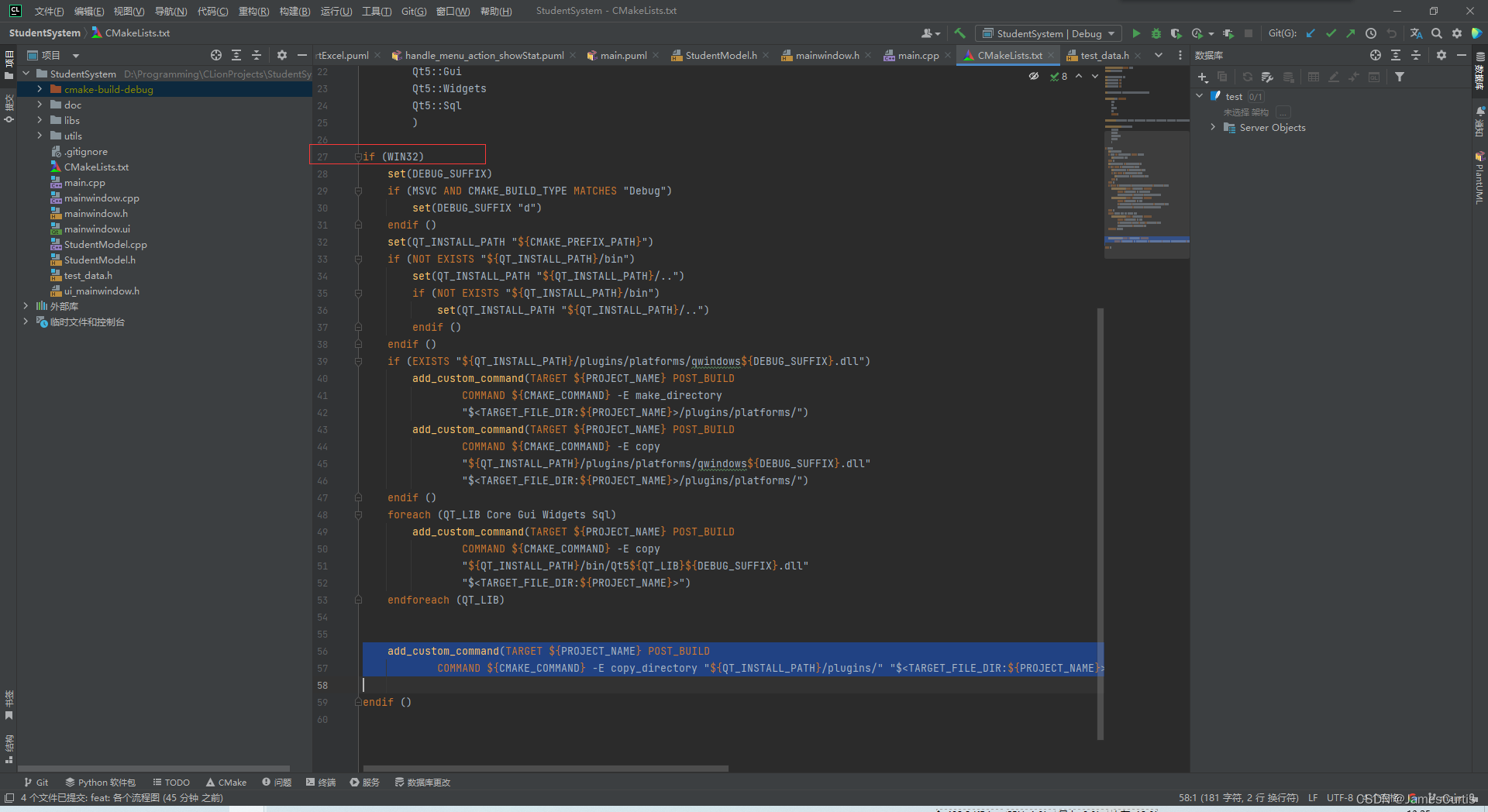Select main.cpp in project tree
The height and width of the screenshot is (812, 1488).
coord(84,182)
